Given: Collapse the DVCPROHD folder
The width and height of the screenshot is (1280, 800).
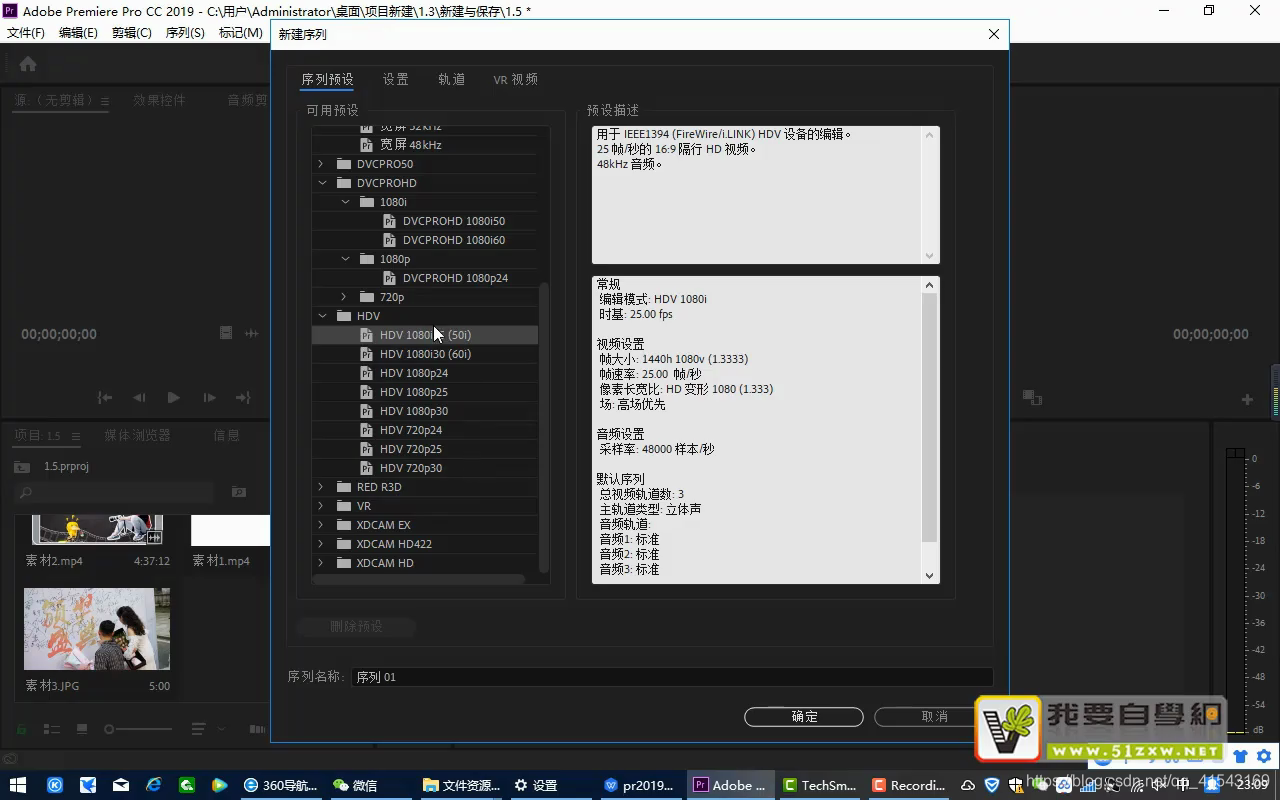Looking at the screenshot, I should click(322, 183).
